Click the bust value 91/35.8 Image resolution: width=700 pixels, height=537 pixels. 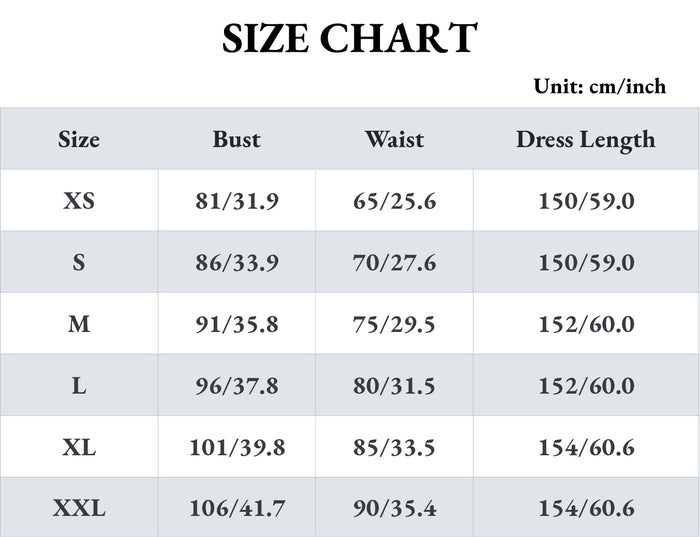coord(236,324)
